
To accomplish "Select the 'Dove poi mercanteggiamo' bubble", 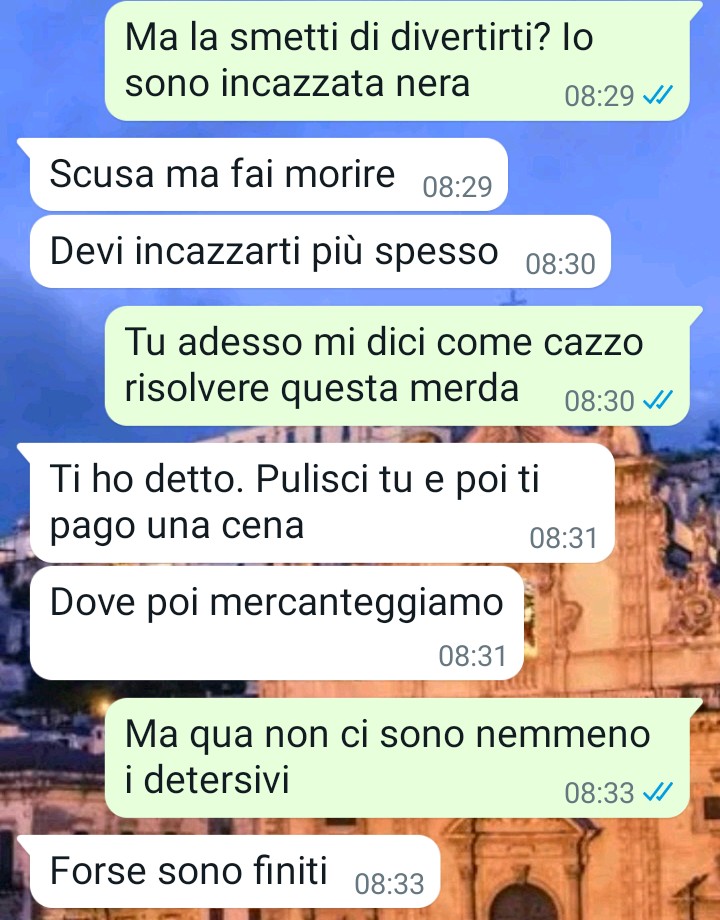I will pyautogui.click(x=276, y=624).
